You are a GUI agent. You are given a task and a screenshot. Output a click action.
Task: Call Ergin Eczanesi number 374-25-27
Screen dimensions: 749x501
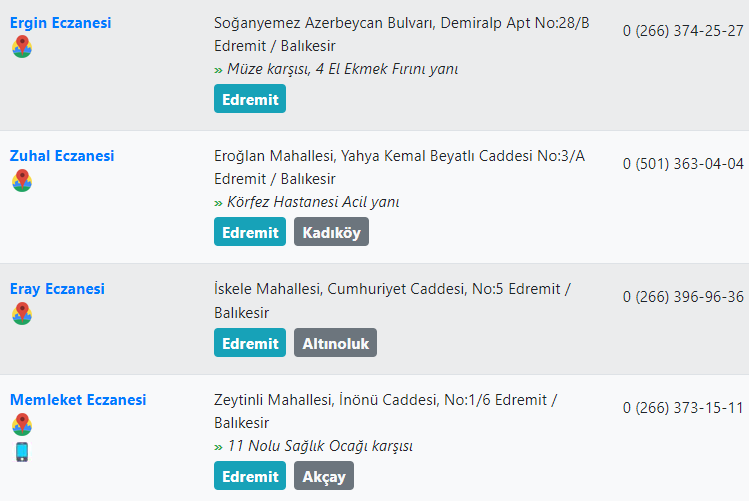683,31
